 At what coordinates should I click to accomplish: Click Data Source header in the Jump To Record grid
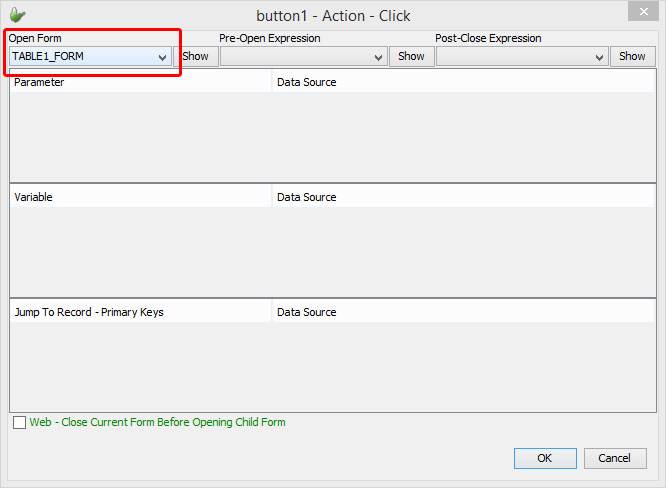pyautogui.click(x=463, y=312)
